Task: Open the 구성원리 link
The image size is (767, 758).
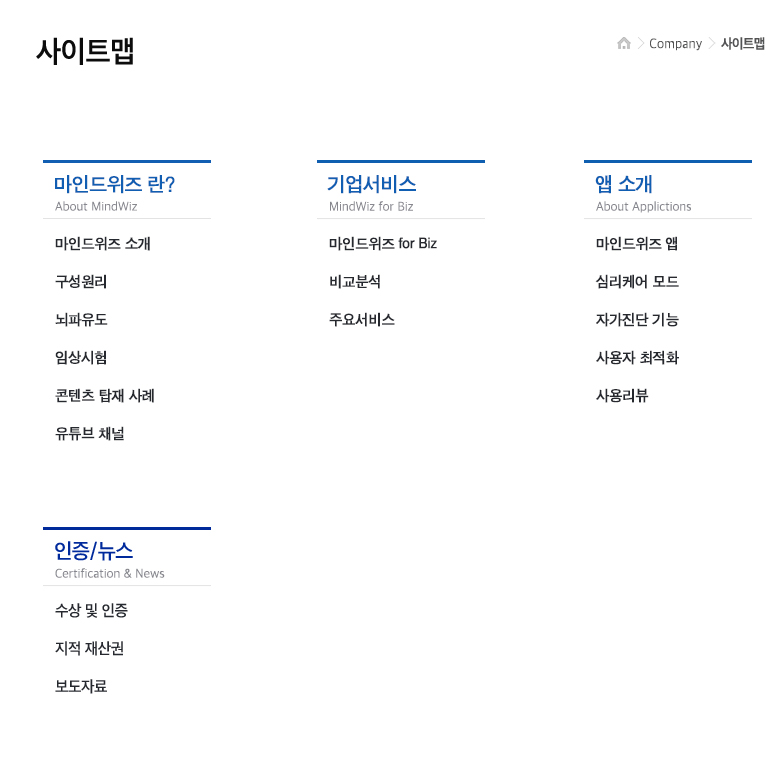Action: click(x=81, y=282)
